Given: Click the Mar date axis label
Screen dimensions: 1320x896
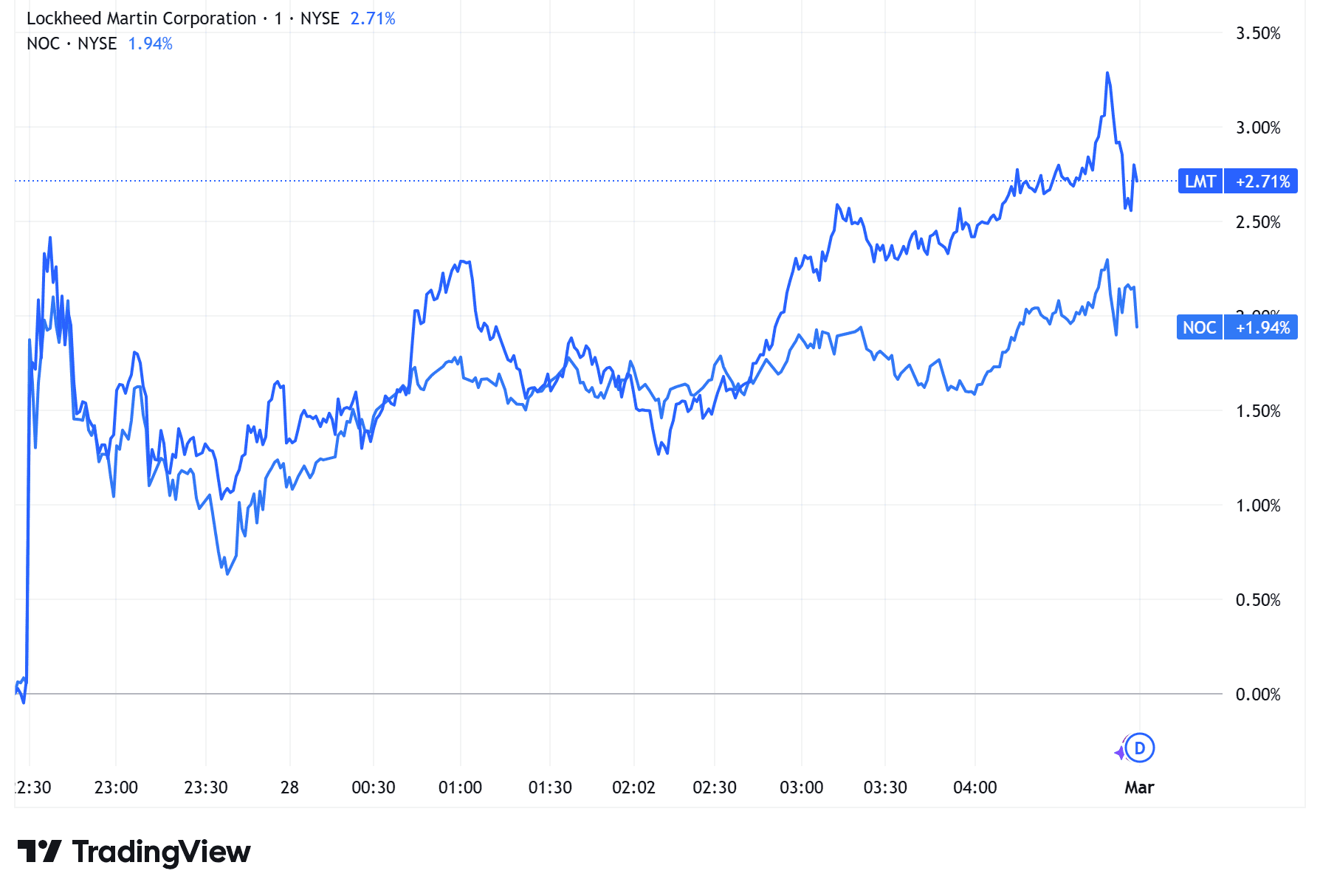Looking at the screenshot, I should 1138,788.
